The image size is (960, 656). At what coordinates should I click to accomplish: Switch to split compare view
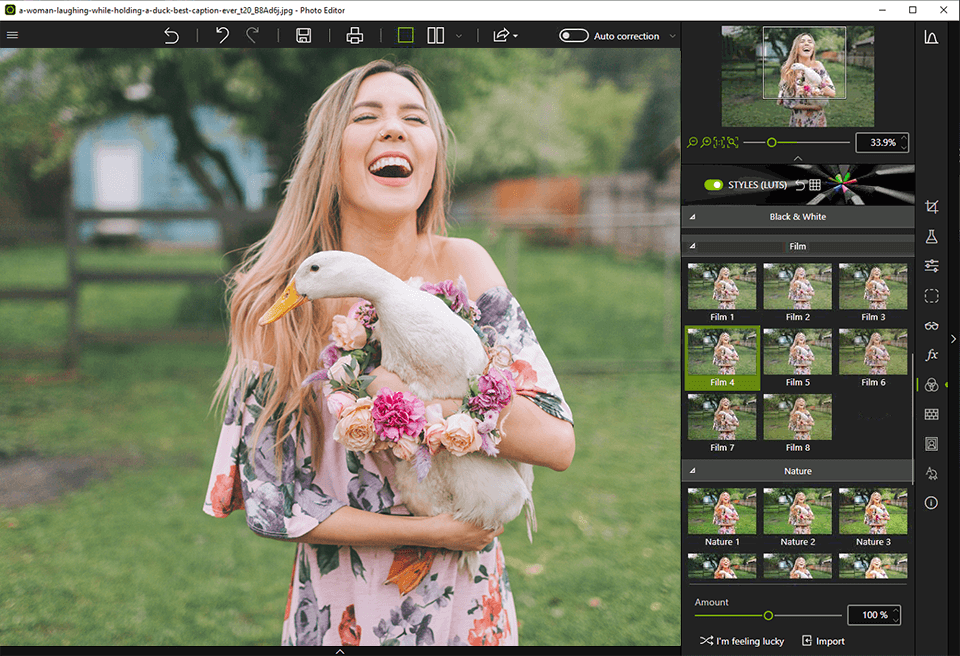tap(436, 36)
